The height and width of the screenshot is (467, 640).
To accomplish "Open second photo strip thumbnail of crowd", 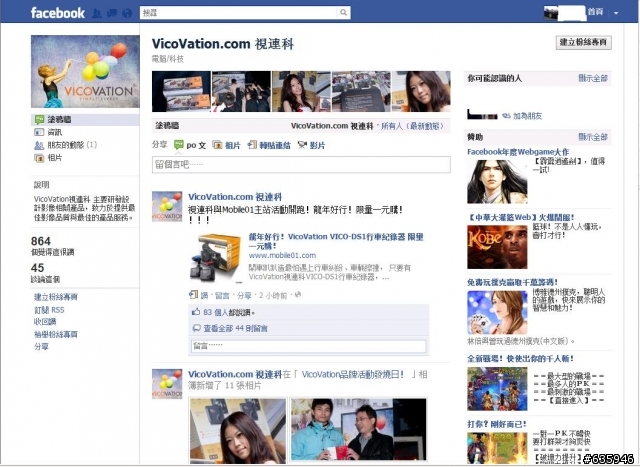I will [x=241, y=91].
